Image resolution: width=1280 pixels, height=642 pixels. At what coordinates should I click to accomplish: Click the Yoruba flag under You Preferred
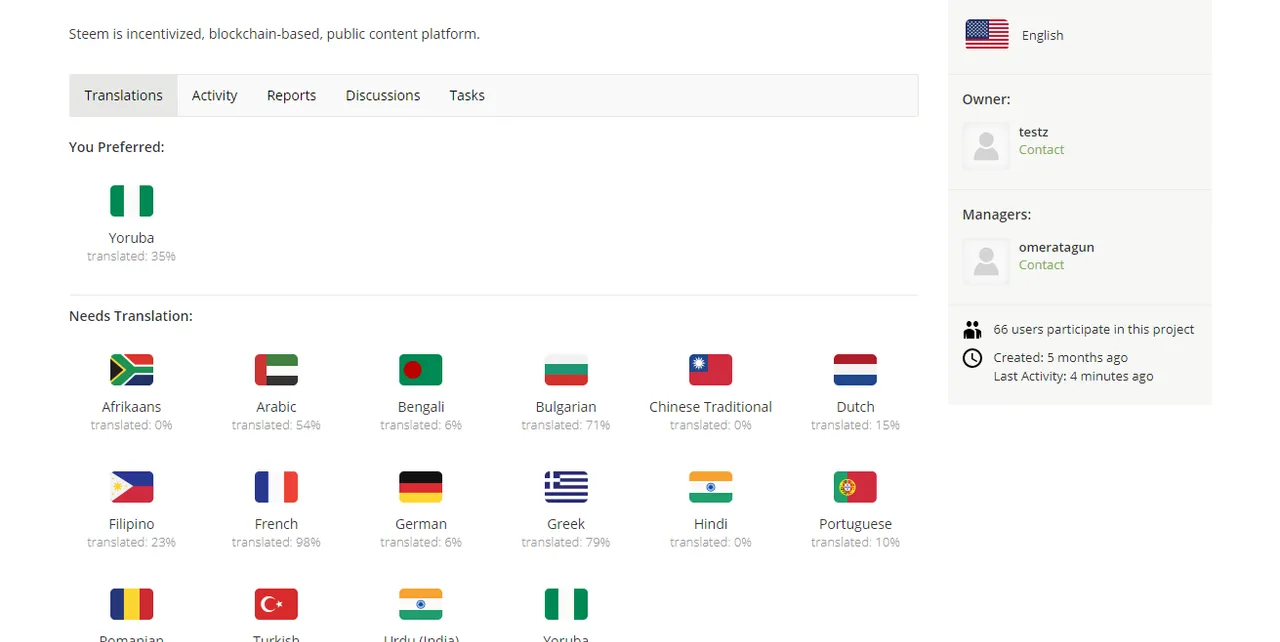point(132,201)
